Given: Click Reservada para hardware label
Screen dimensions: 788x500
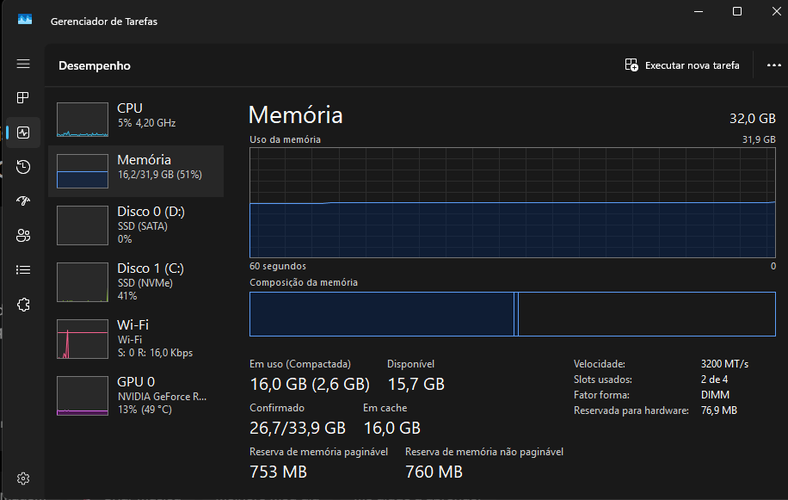Looking at the screenshot, I should (631, 411).
